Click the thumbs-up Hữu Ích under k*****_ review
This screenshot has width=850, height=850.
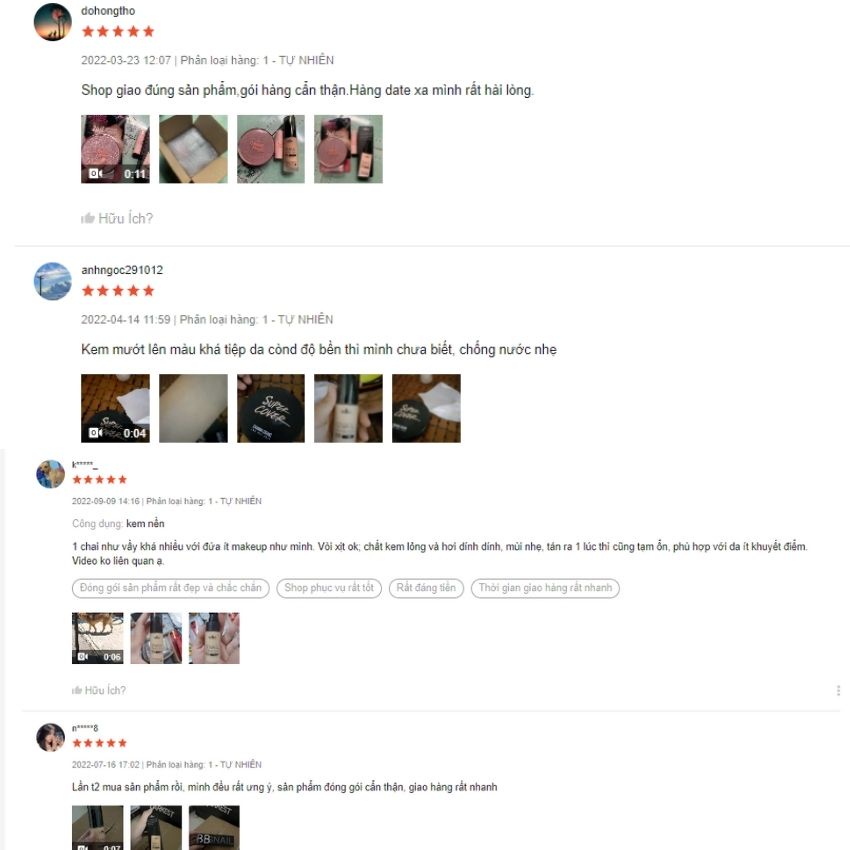tap(99, 690)
